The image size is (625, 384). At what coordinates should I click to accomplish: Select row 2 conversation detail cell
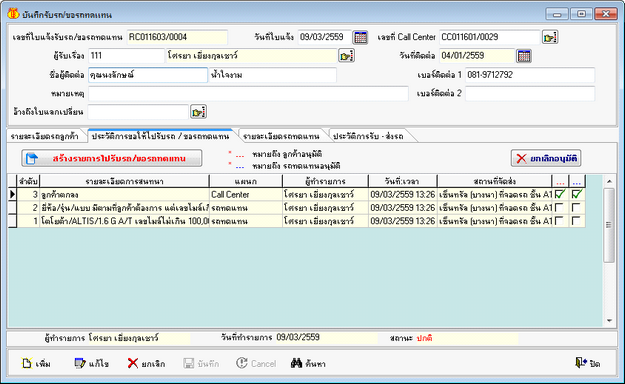pyautogui.click(x=124, y=208)
